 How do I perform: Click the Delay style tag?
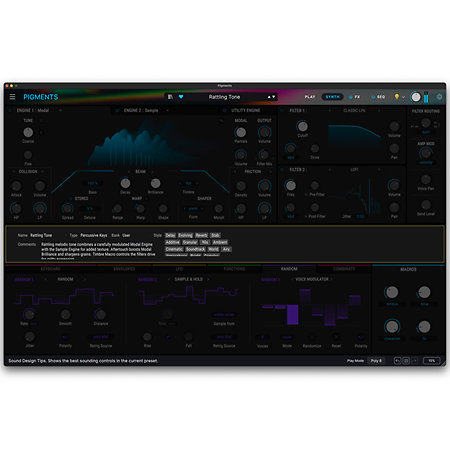(170, 235)
